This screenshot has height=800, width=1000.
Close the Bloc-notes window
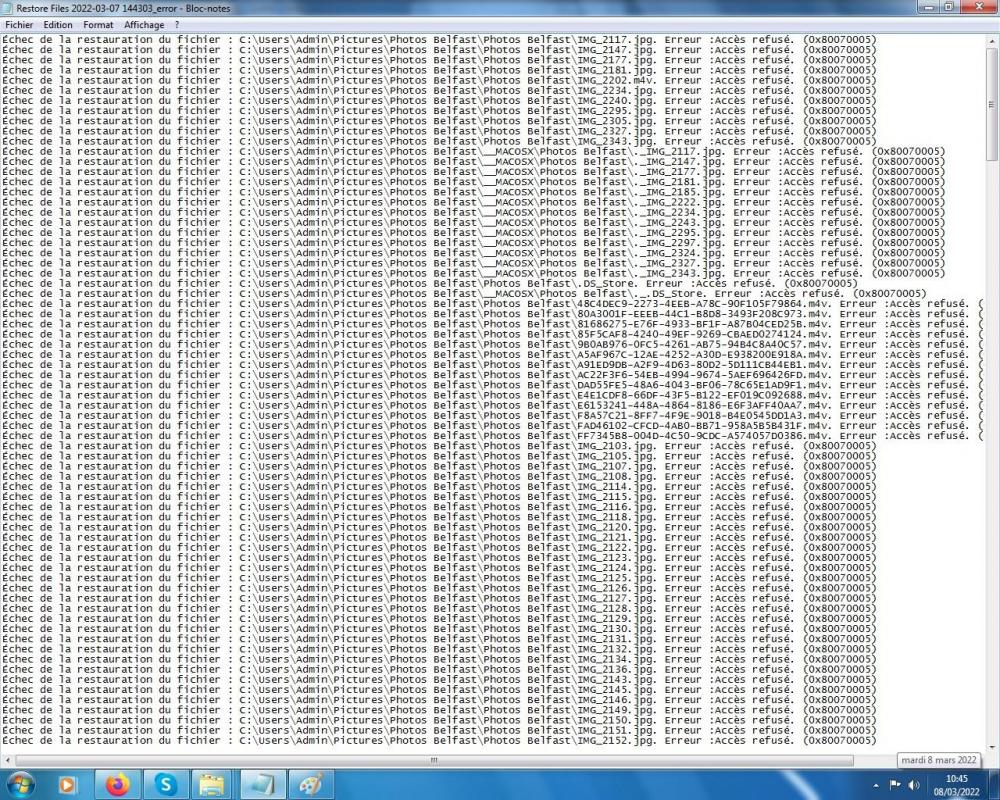click(x=979, y=7)
